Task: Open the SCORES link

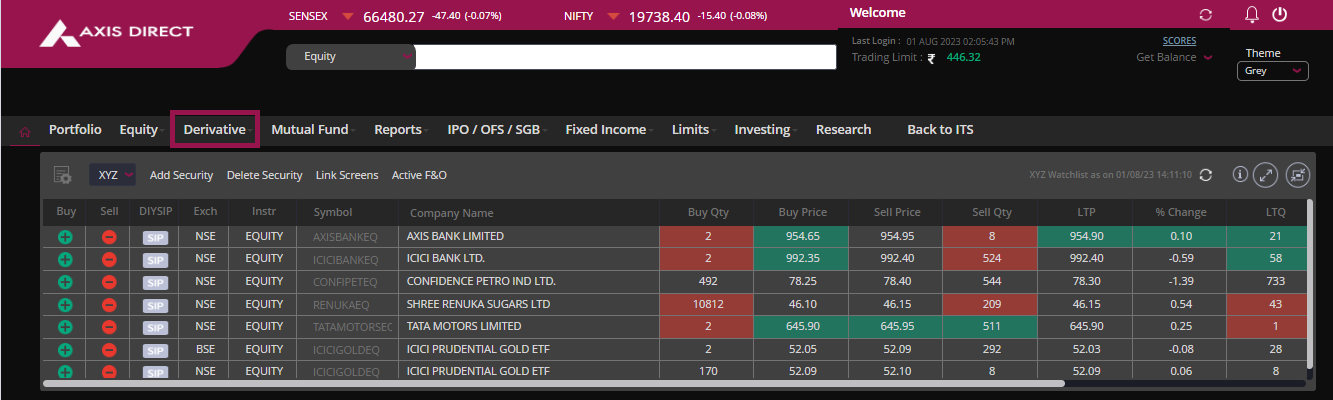Action: tap(1179, 41)
